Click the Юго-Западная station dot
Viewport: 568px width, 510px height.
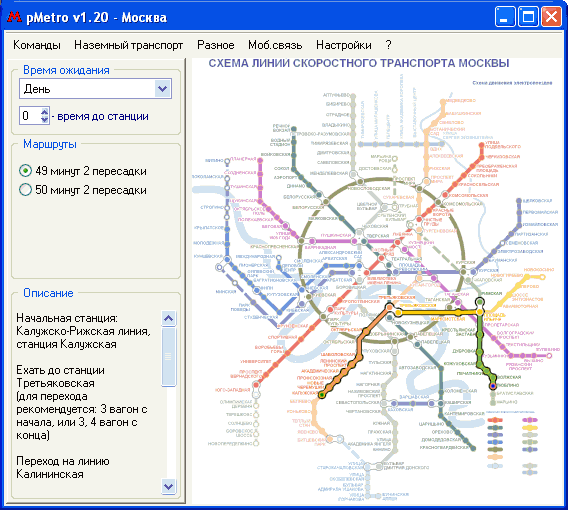point(256,385)
